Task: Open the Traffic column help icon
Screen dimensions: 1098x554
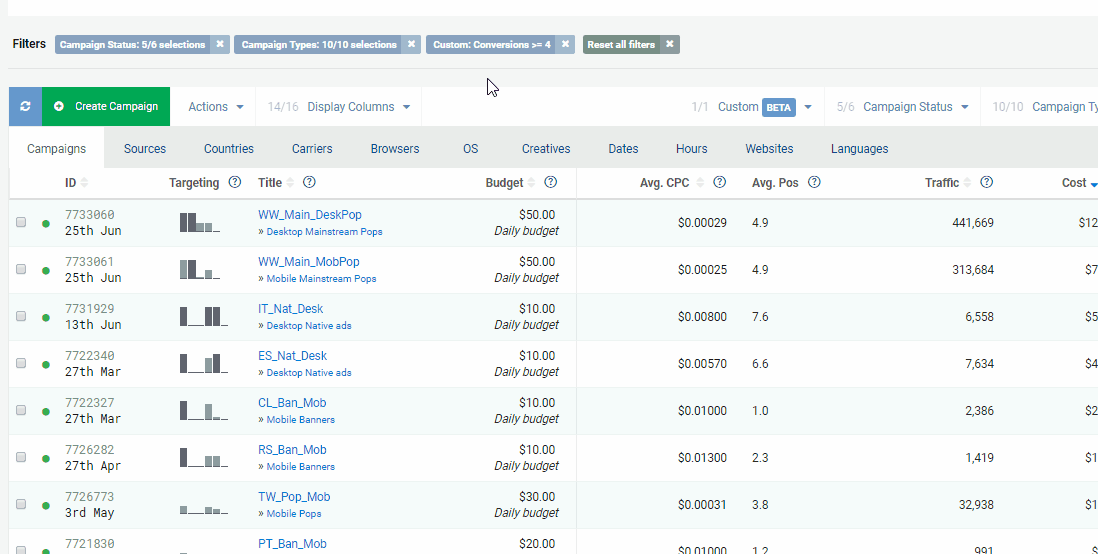Action: click(x=986, y=182)
